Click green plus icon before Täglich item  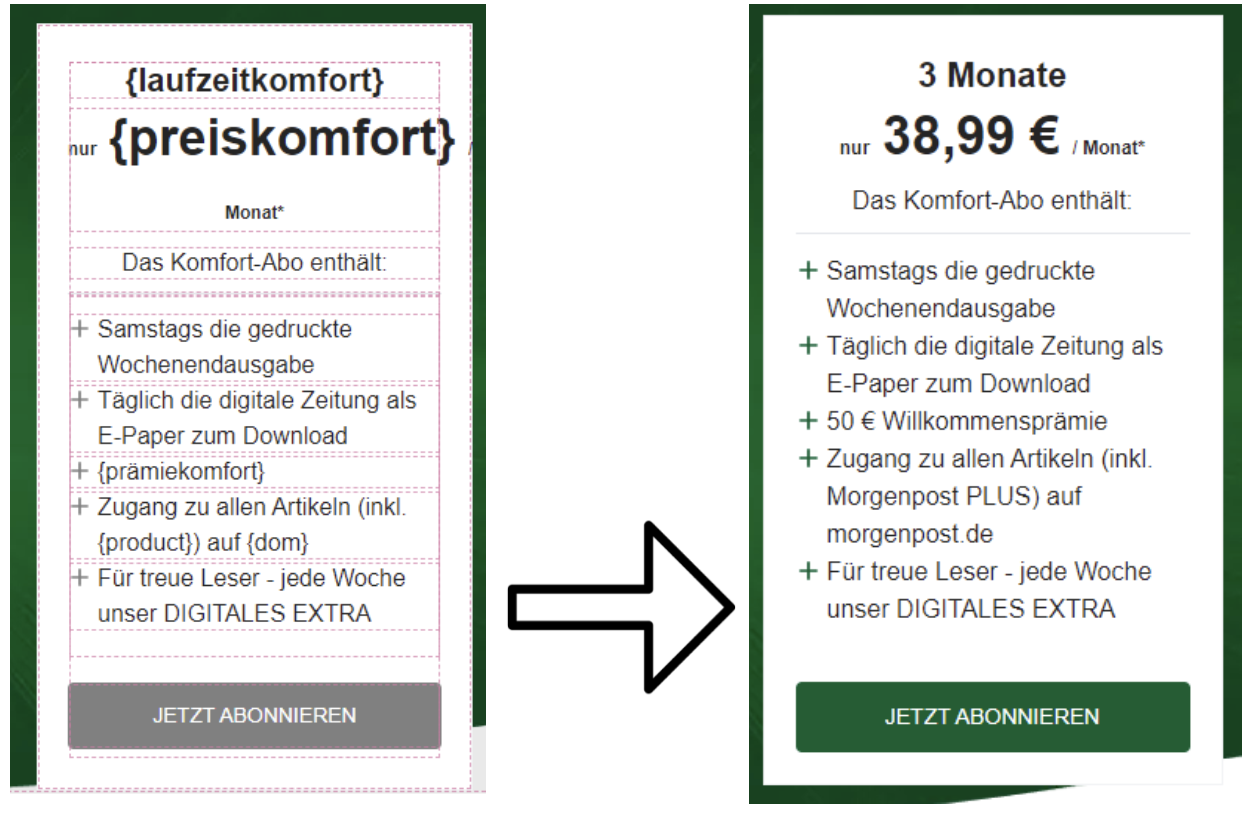[808, 346]
